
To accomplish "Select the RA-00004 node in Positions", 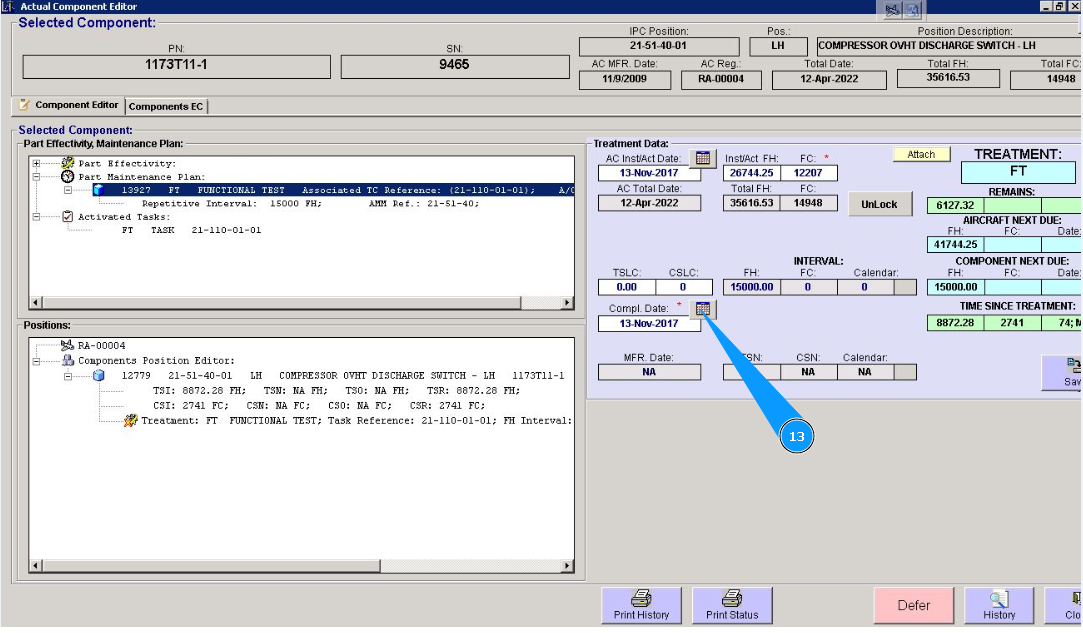I will coord(102,346).
